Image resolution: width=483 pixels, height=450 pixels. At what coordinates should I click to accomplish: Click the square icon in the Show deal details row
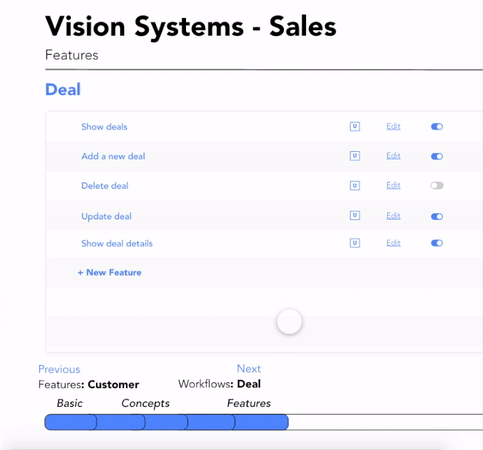pos(355,243)
